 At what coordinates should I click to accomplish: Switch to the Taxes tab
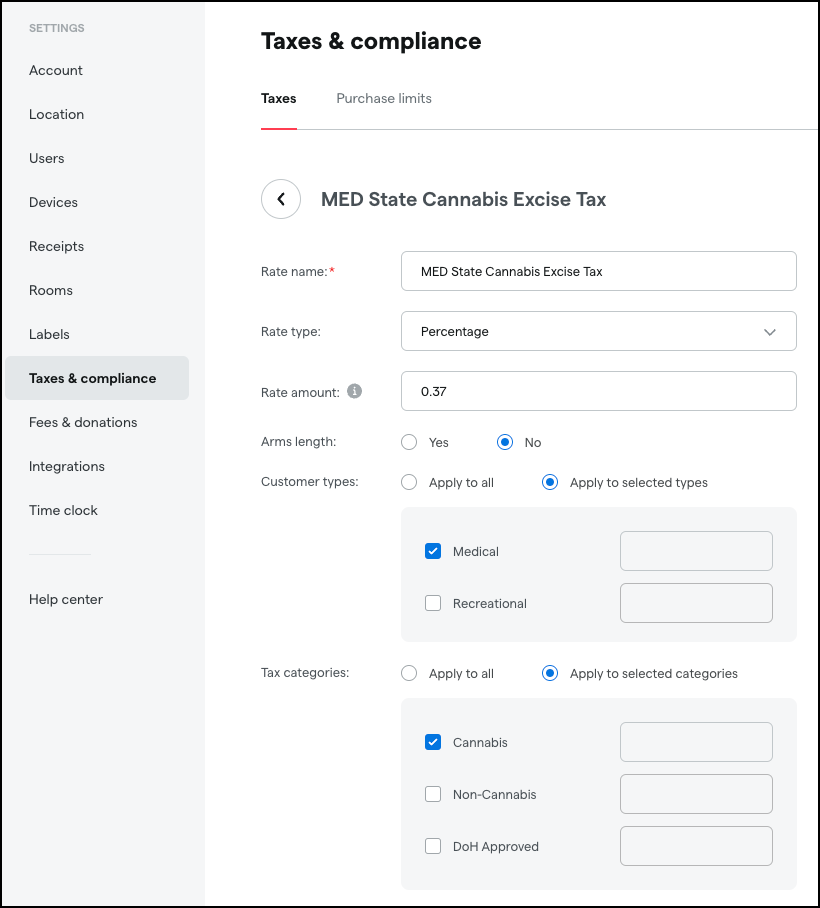point(279,98)
